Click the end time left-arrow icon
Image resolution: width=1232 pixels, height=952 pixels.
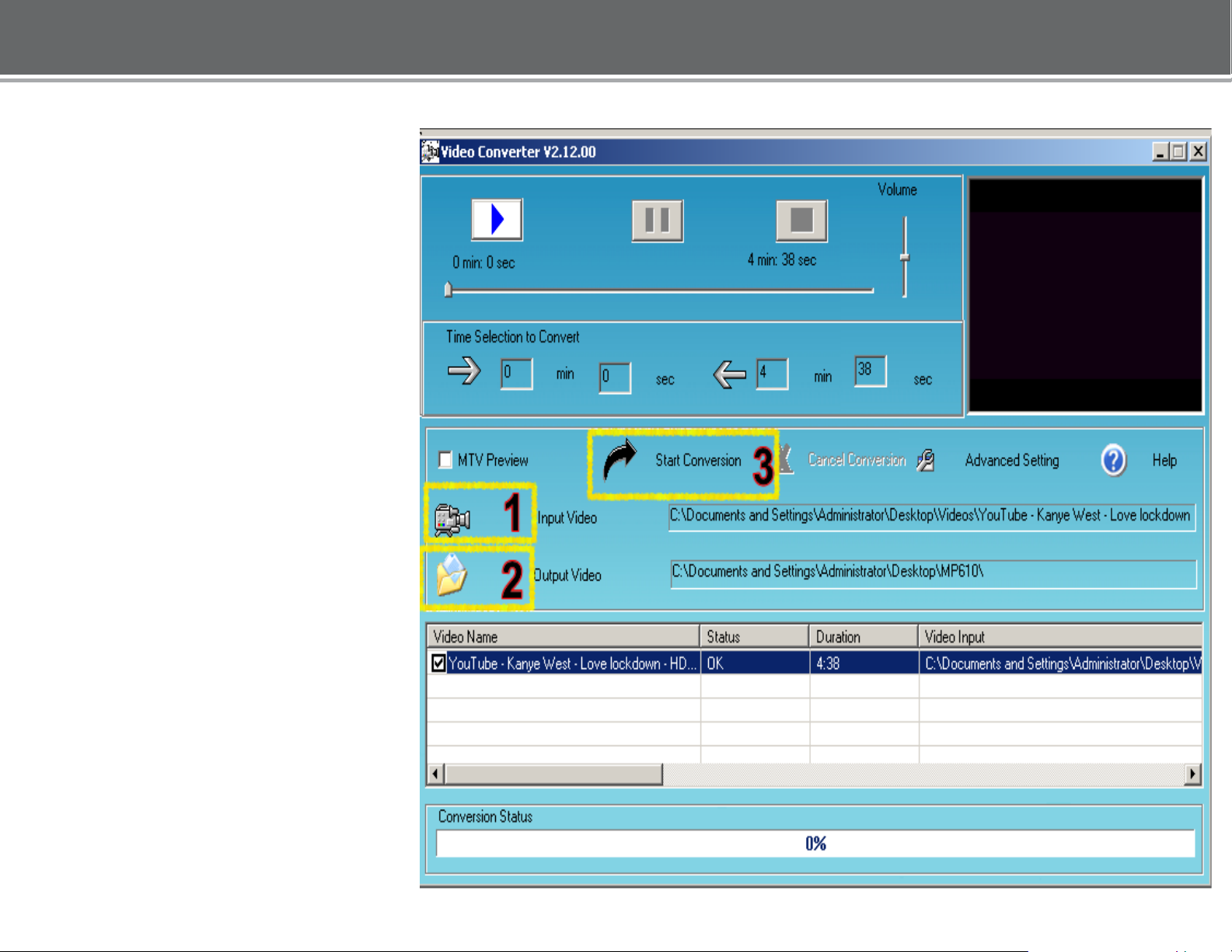(729, 375)
